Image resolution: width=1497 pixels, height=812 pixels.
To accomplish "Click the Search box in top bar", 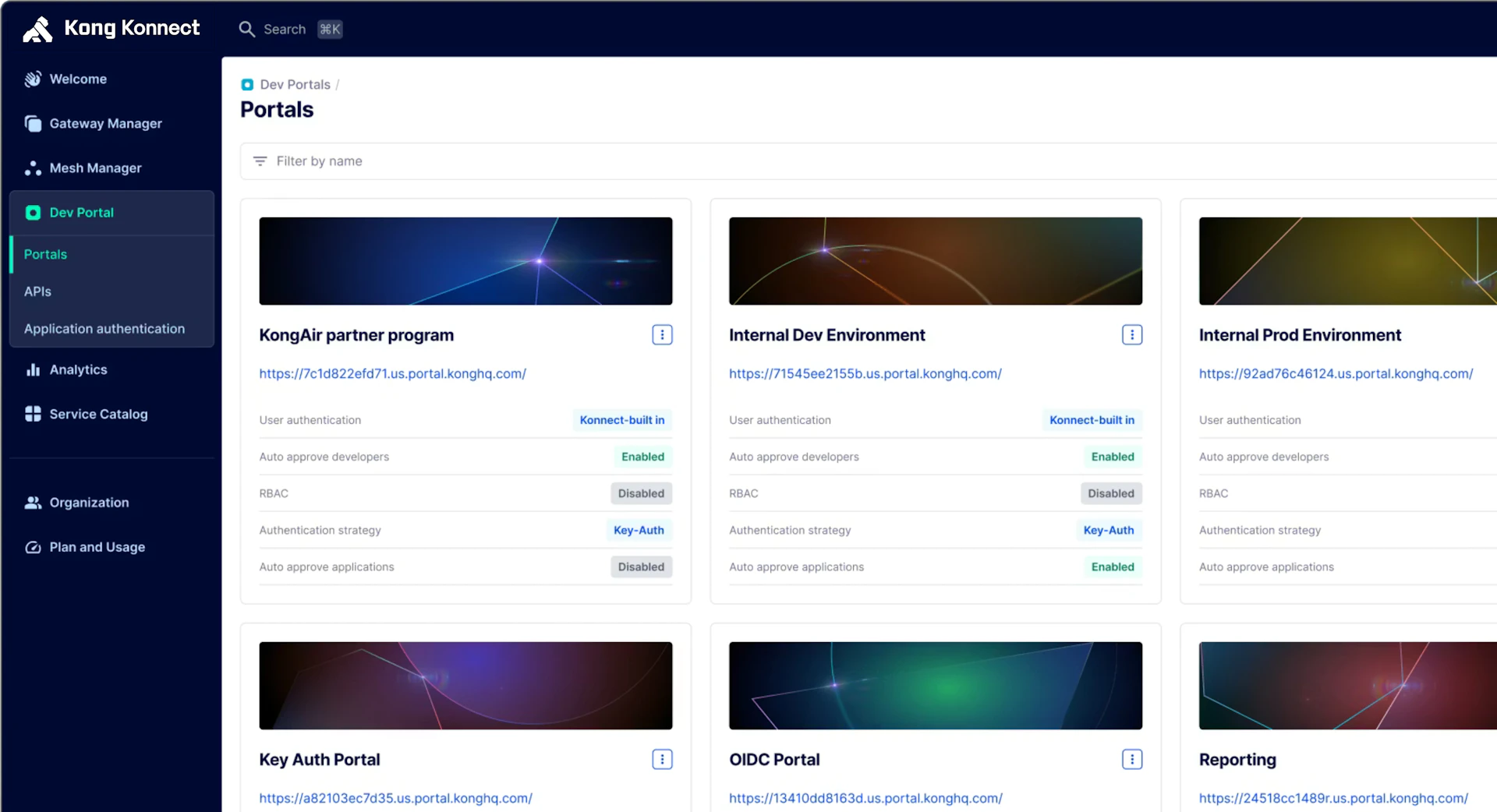I will (x=290, y=29).
